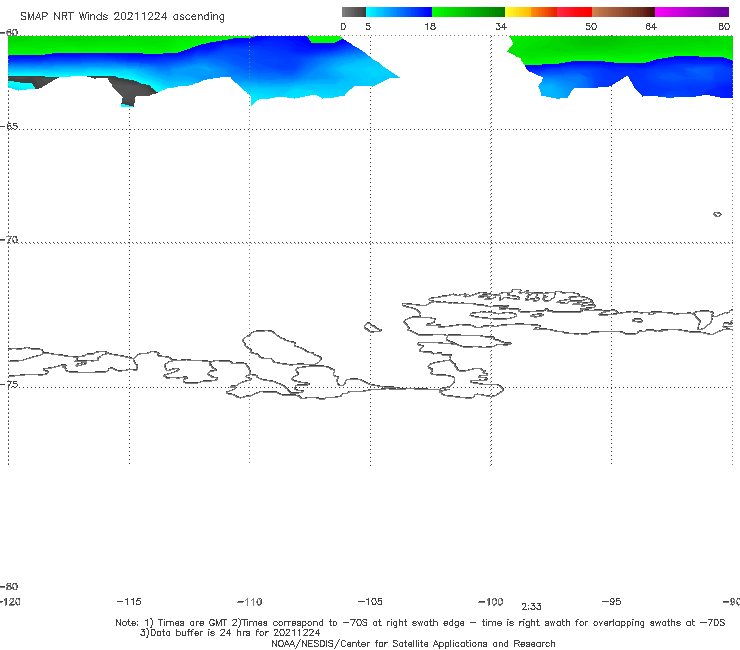Click the 'Times are GMT' note line
Image resolution: width=740 pixels, height=650 pixels.
tap(420, 623)
